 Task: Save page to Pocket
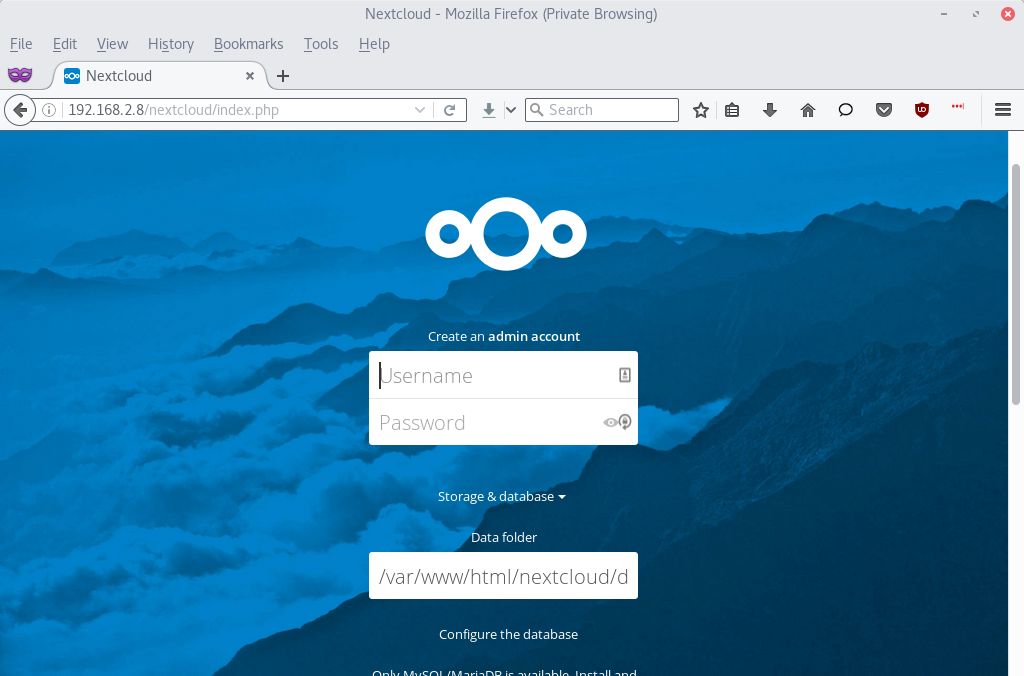(x=884, y=110)
